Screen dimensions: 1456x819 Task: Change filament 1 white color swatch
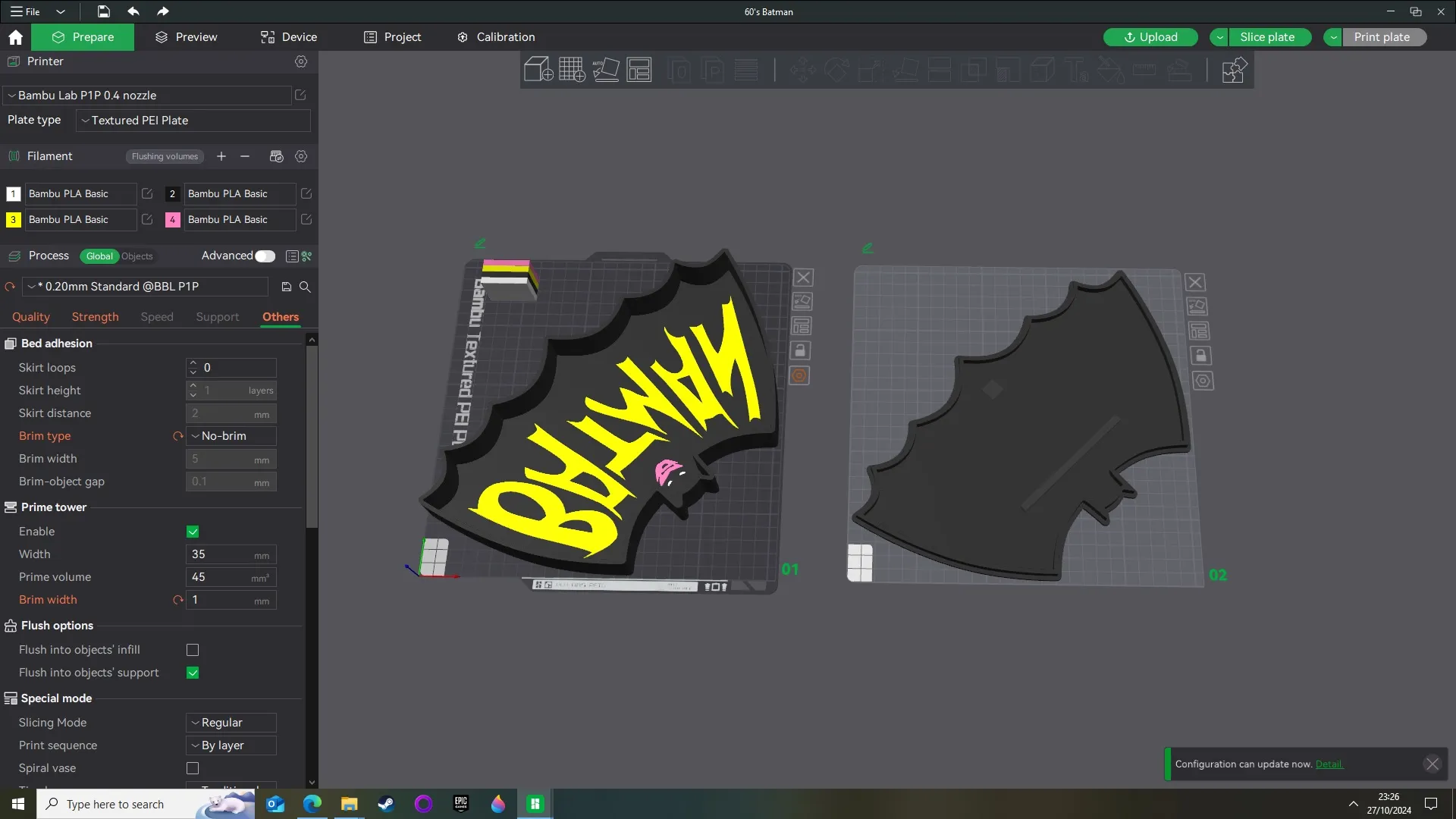click(13, 194)
